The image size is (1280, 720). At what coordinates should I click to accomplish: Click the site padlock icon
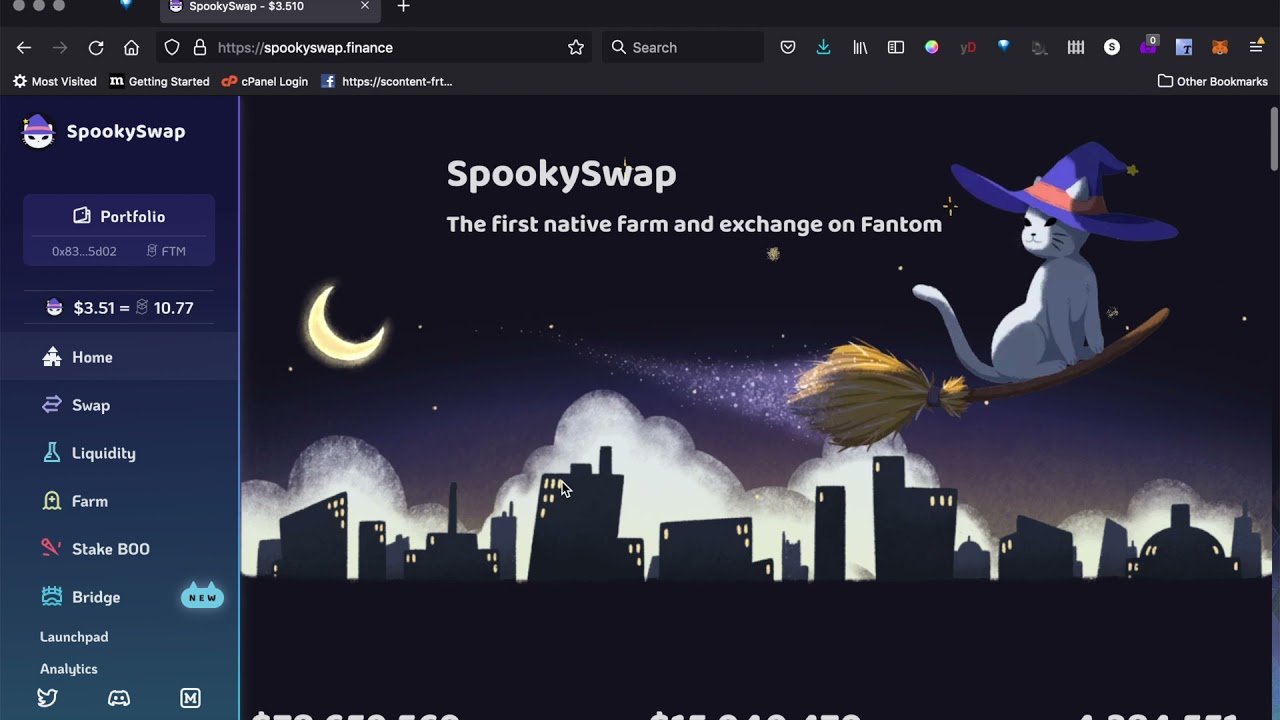(200, 47)
